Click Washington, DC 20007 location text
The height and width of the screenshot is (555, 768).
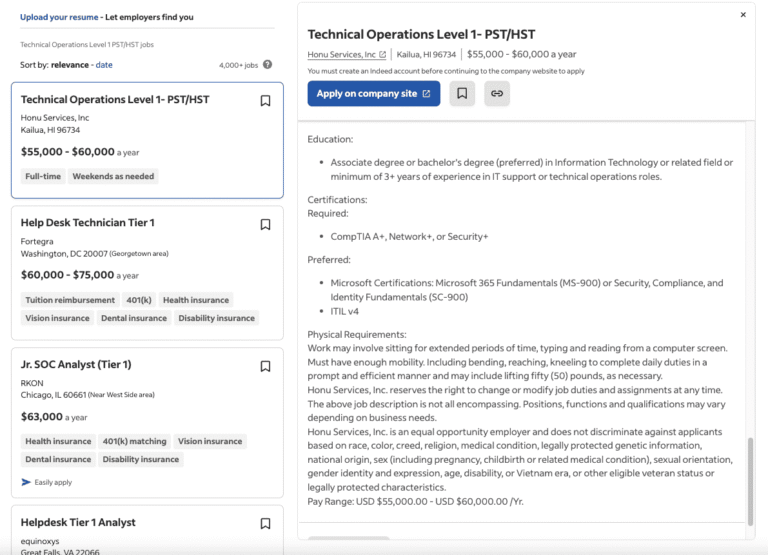(x=64, y=254)
